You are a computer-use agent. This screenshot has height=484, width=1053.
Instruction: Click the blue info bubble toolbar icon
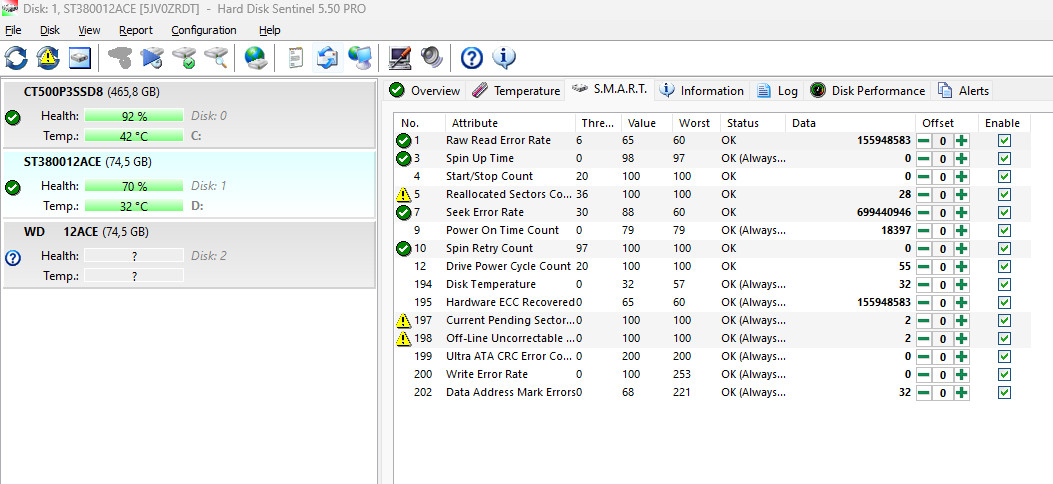point(504,58)
